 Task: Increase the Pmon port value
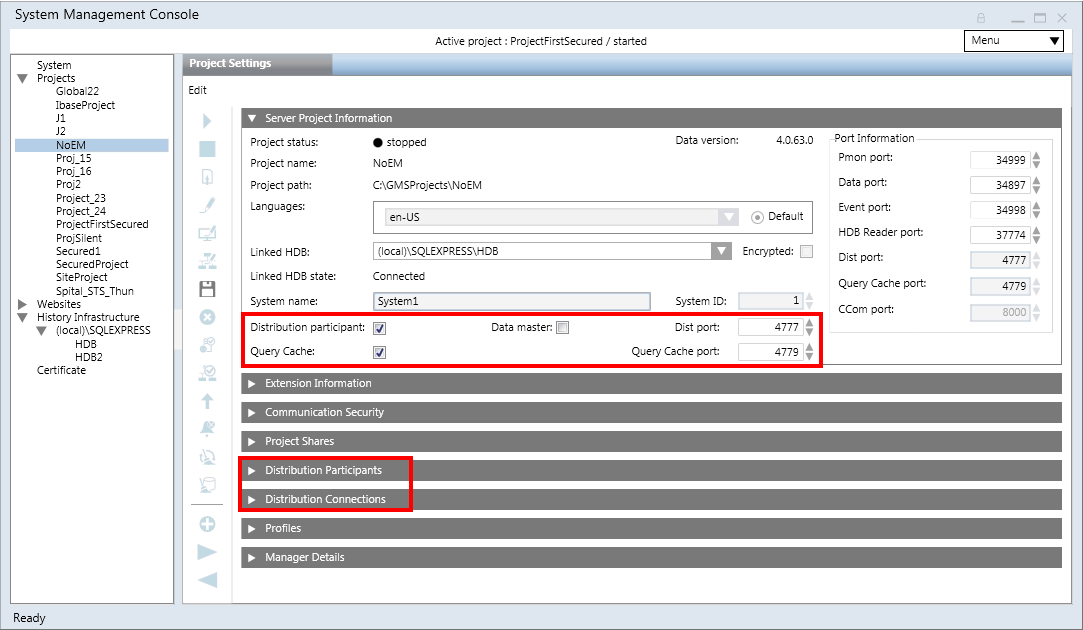coord(1037,156)
